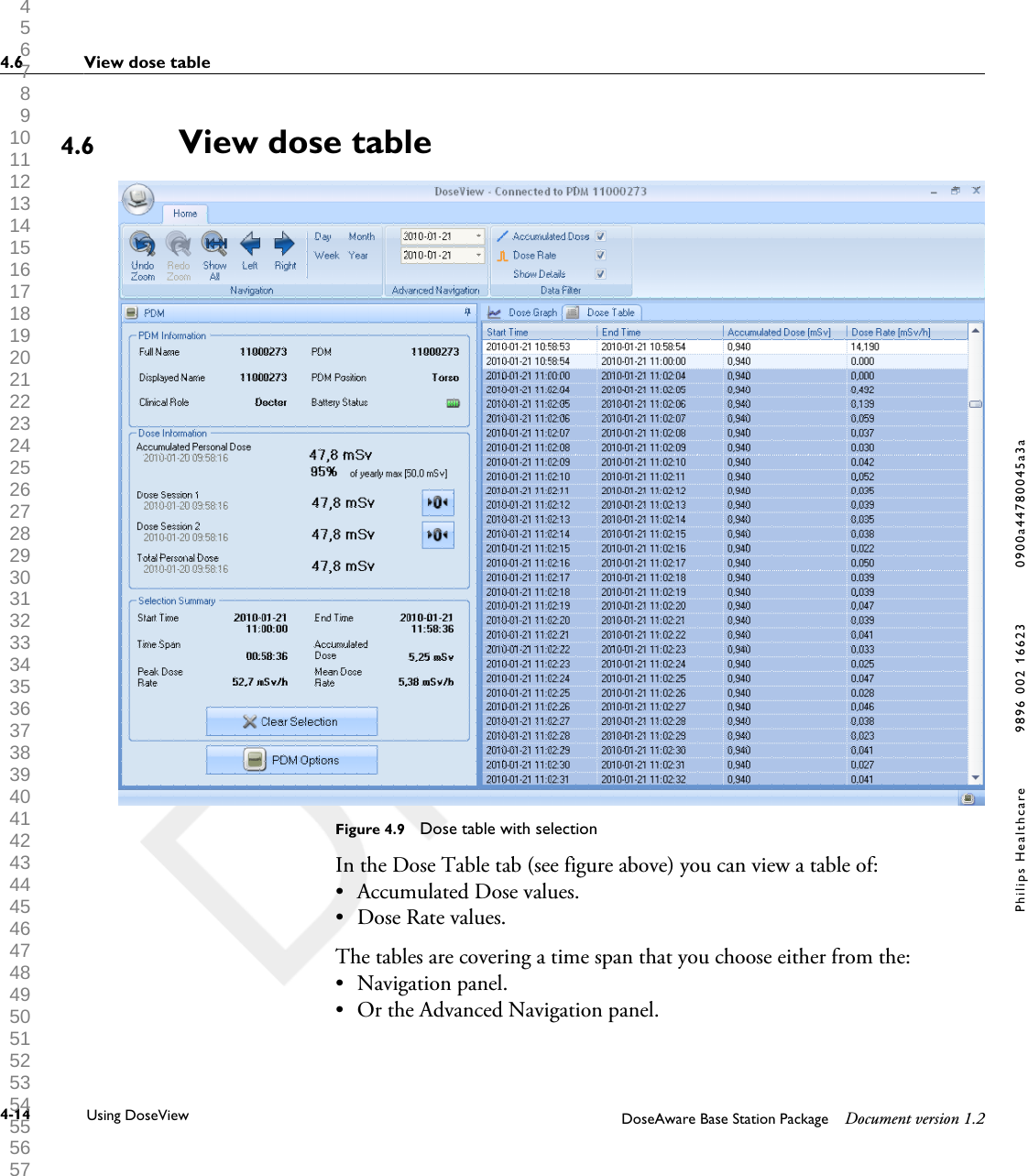Disable the Dose Rate checkbox
The height and width of the screenshot is (1176, 1028).
point(600,255)
